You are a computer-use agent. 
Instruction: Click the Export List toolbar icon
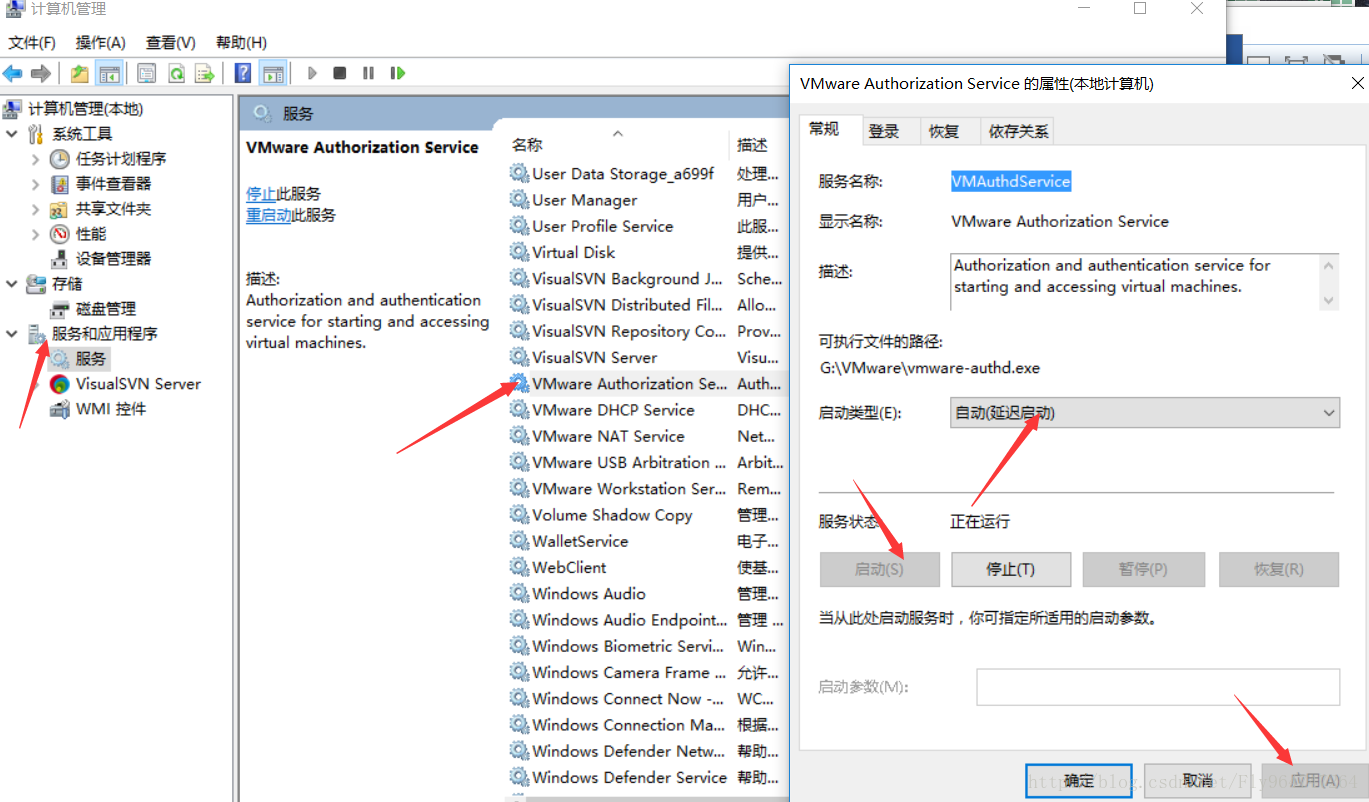[205, 73]
